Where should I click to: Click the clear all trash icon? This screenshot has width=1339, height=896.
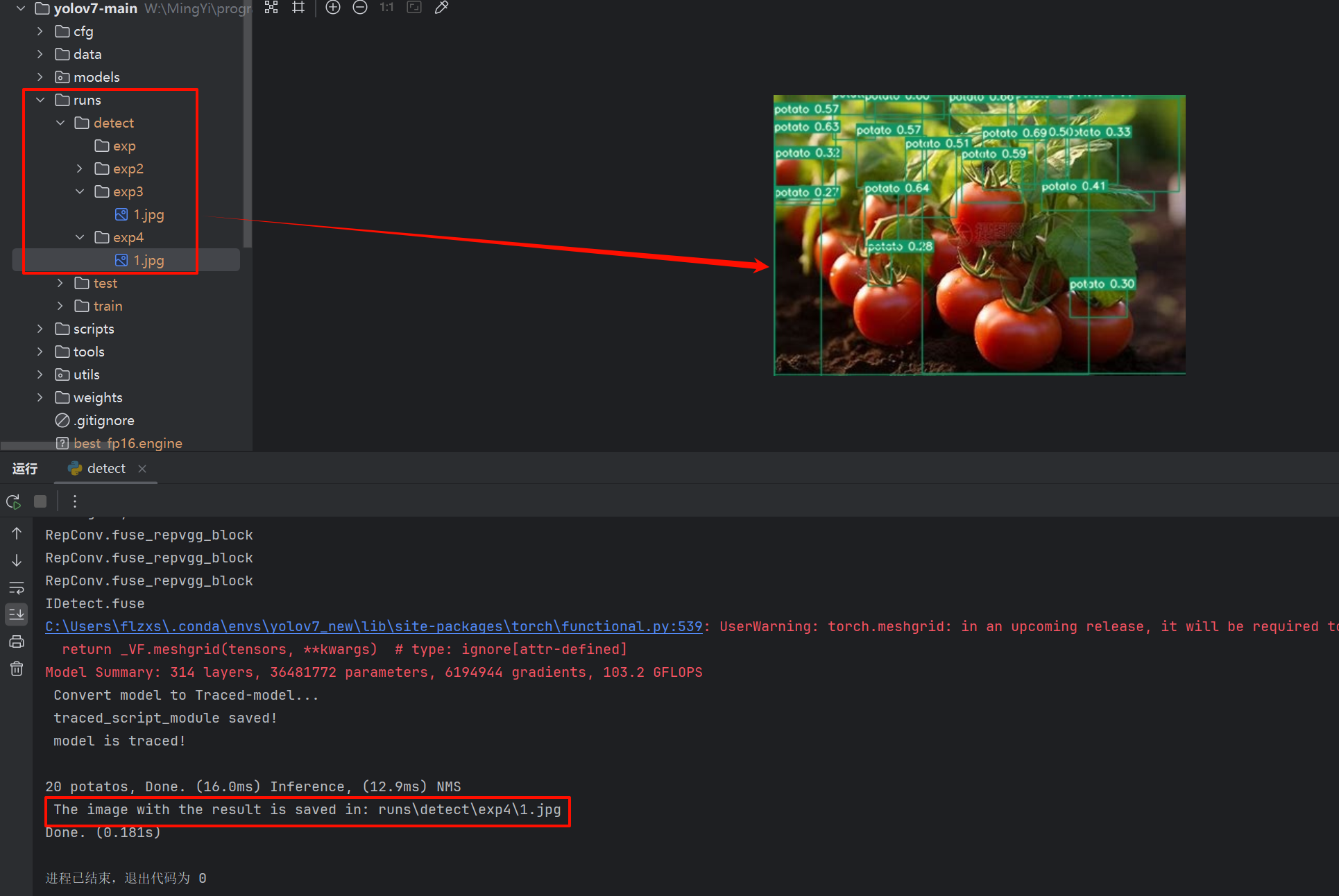pyautogui.click(x=17, y=669)
